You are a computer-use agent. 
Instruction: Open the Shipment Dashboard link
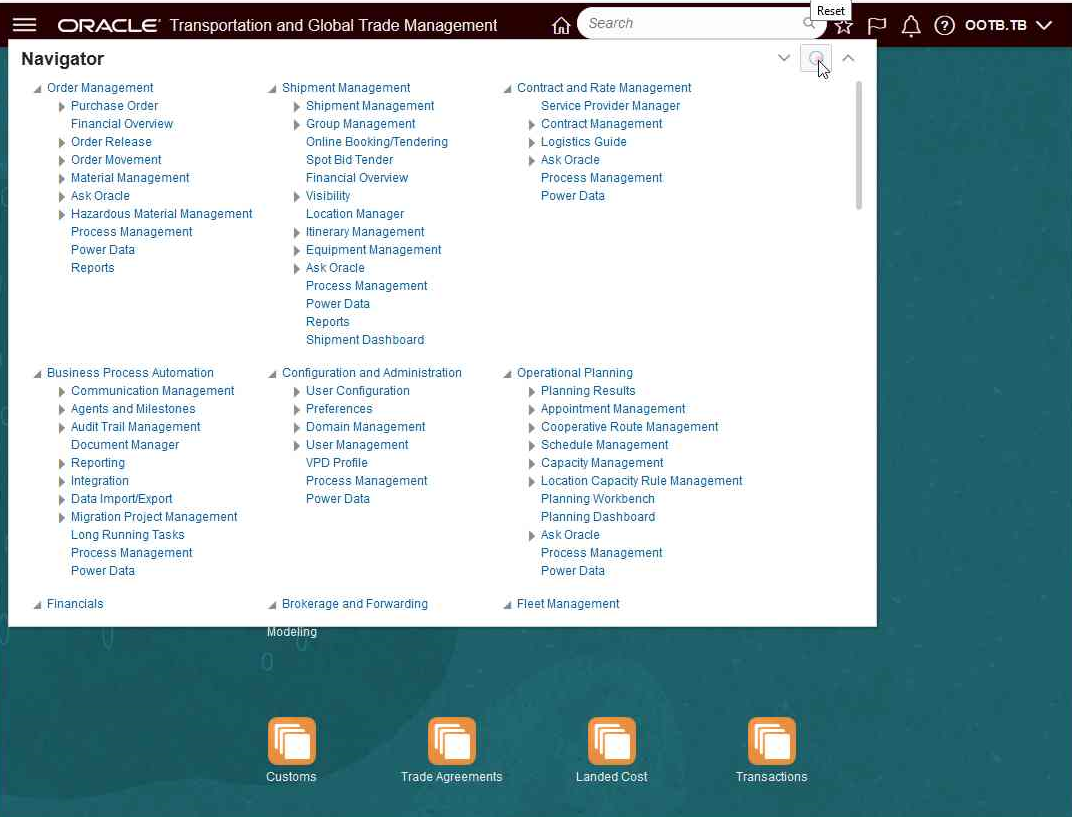point(365,340)
